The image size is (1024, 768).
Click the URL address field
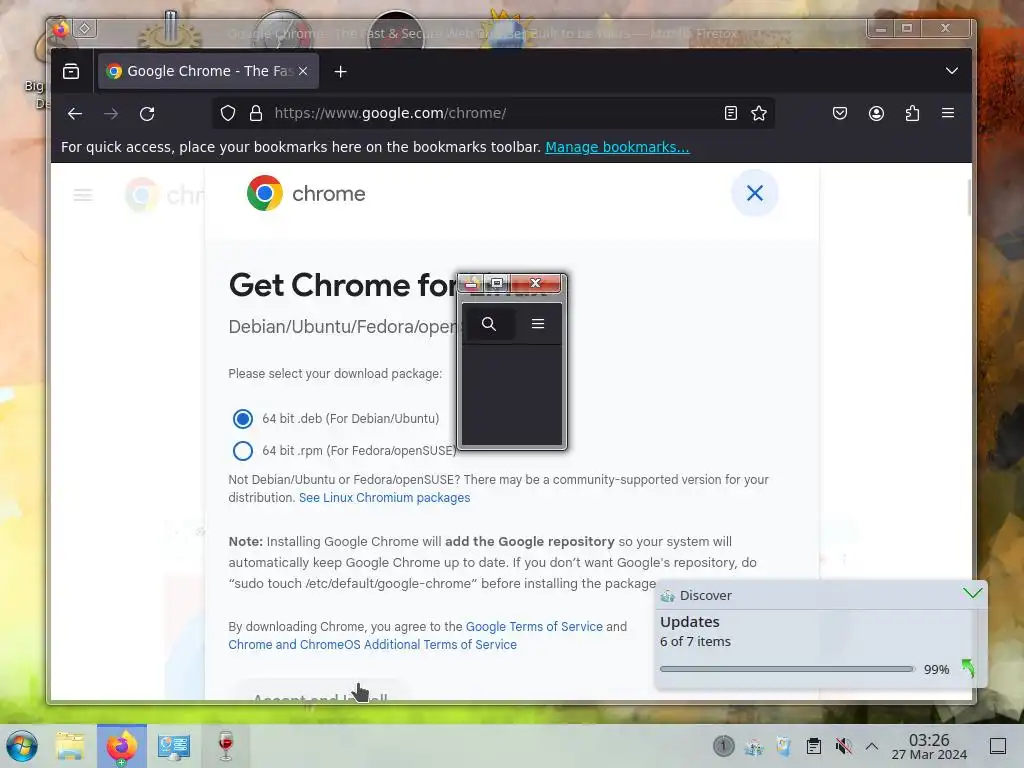(x=493, y=113)
